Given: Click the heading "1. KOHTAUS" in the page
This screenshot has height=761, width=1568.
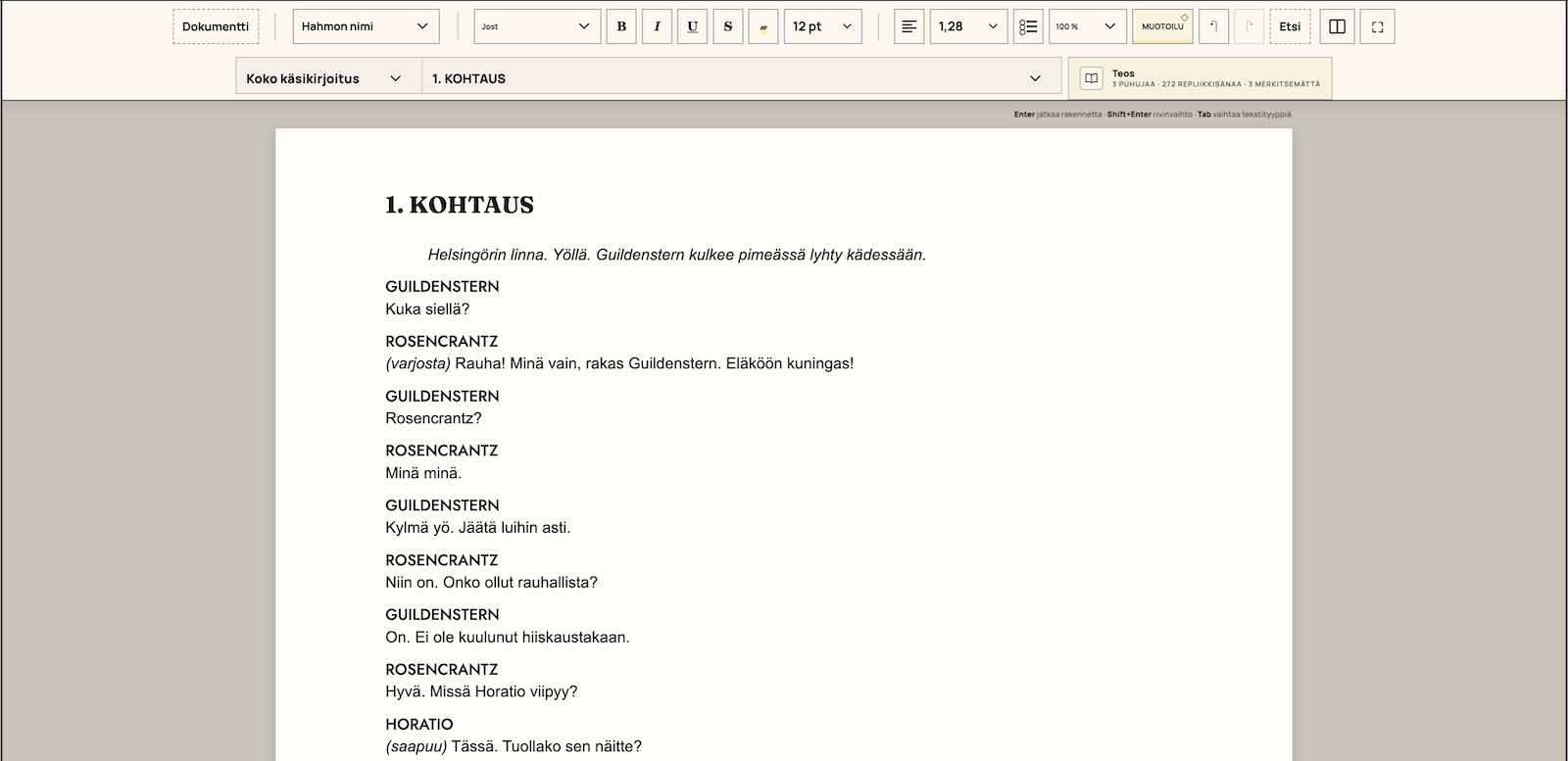Looking at the screenshot, I should (x=460, y=205).
